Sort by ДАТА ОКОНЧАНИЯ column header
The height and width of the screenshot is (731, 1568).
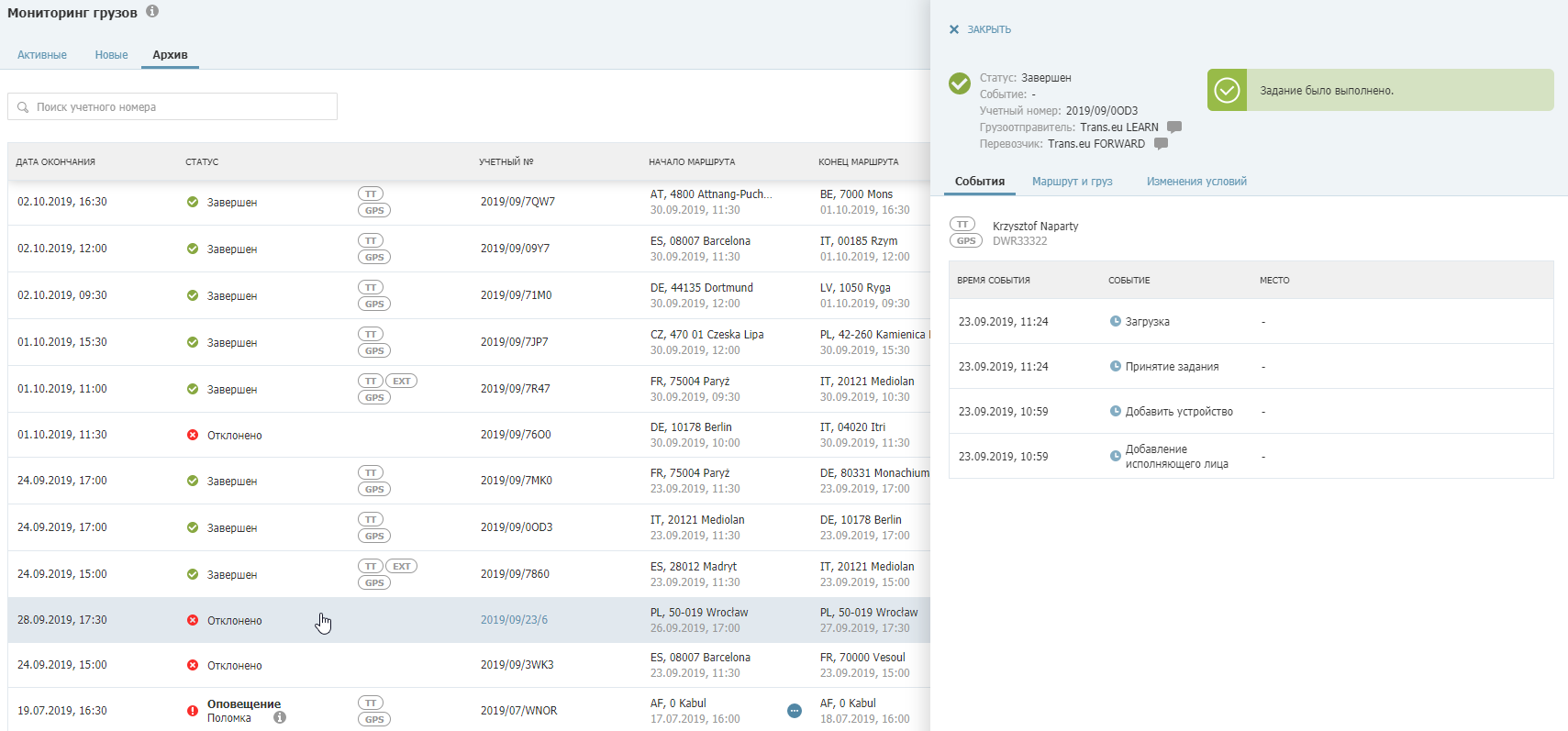click(x=55, y=162)
